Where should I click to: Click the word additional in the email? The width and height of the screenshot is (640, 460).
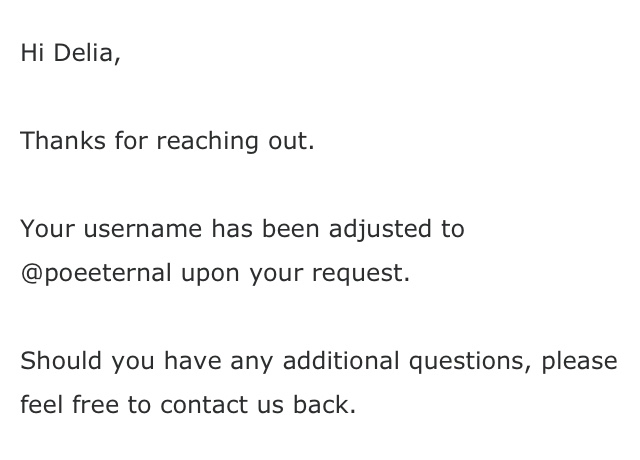tap(342, 361)
